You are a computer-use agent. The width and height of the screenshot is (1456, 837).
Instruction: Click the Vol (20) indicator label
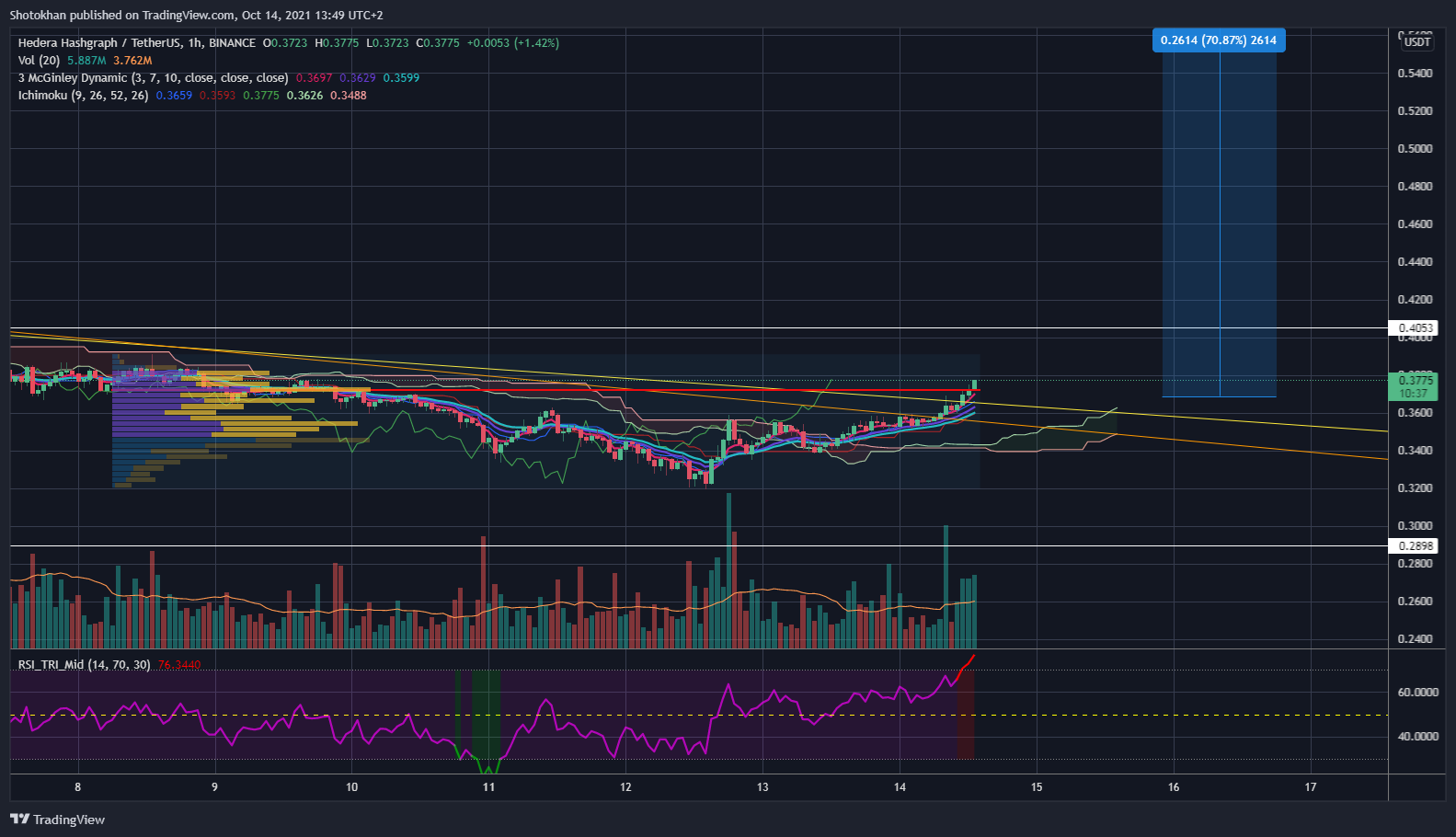(x=39, y=61)
